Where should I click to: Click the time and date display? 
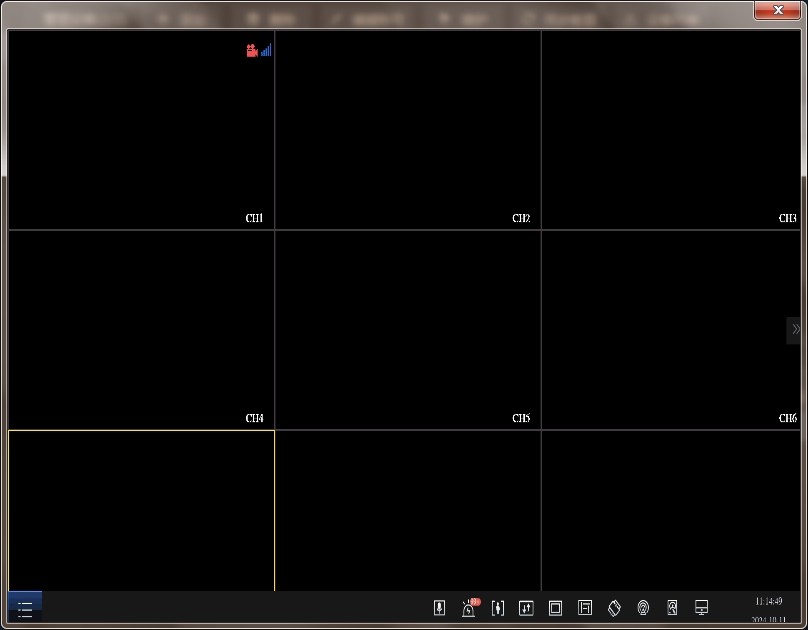tap(769, 609)
